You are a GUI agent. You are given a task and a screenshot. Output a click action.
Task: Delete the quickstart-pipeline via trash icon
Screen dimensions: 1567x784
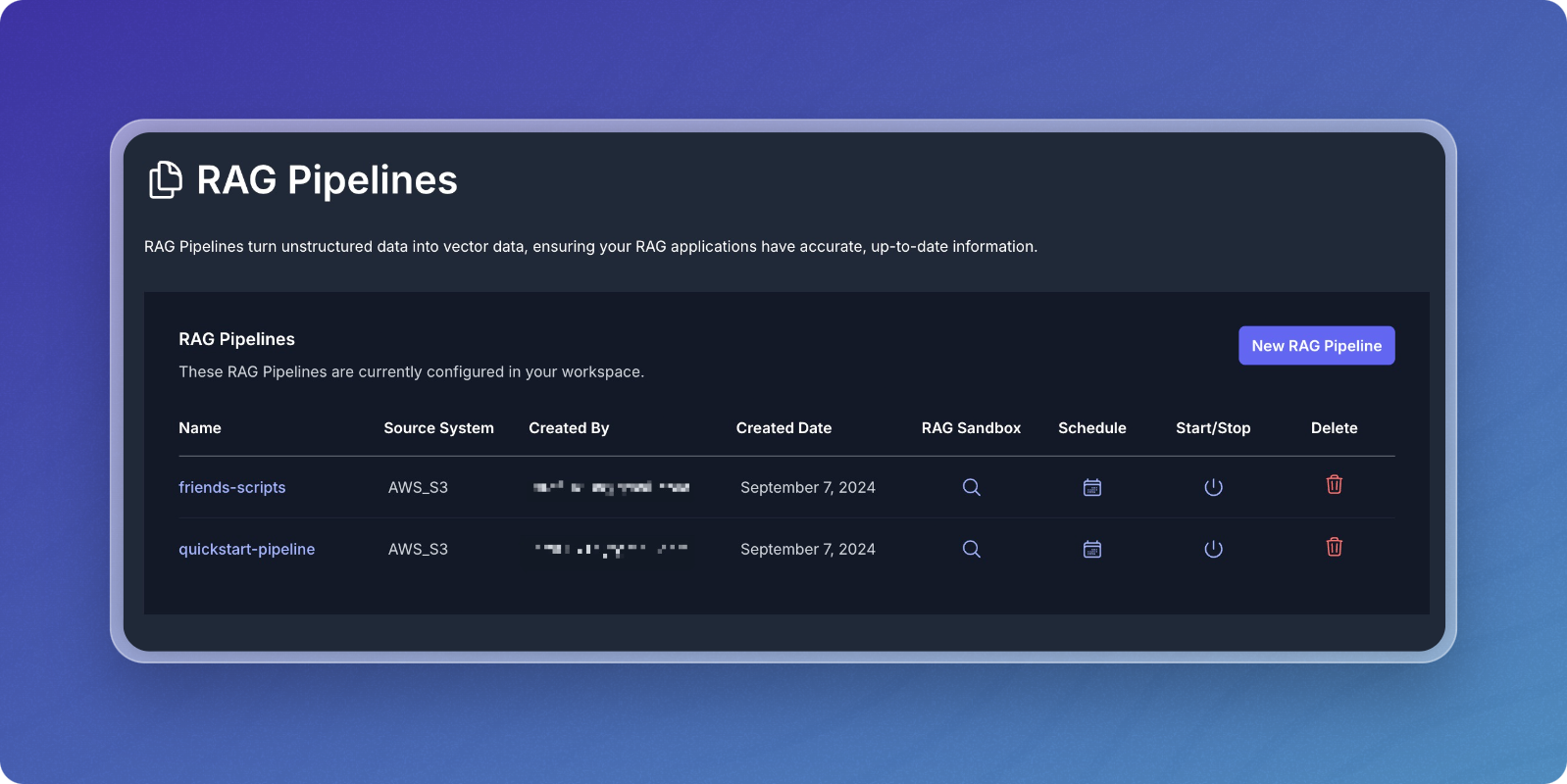coord(1335,547)
